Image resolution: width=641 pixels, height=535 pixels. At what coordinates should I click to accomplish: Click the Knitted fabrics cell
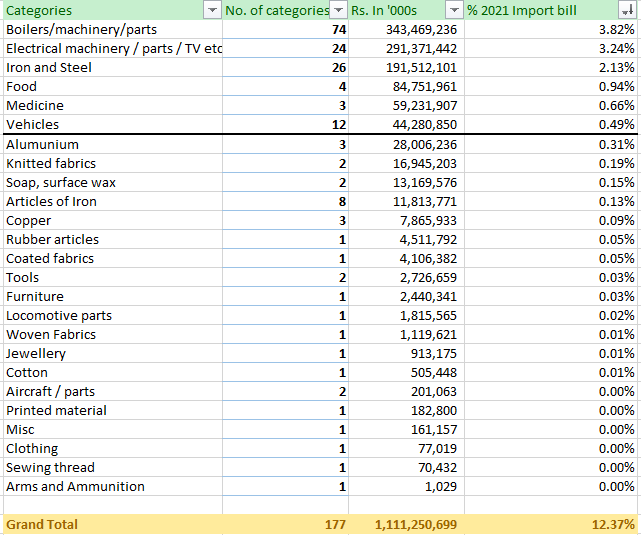coord(113,163)
